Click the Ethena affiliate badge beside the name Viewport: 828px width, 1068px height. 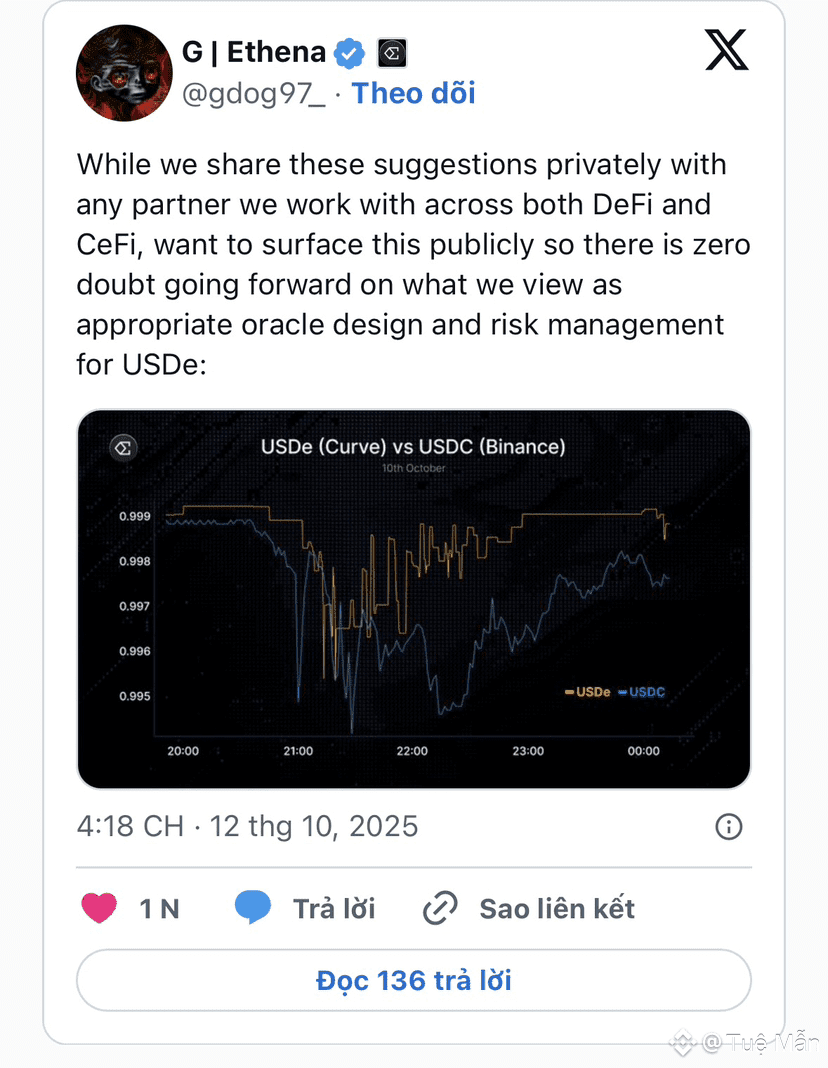click(391, 53)
